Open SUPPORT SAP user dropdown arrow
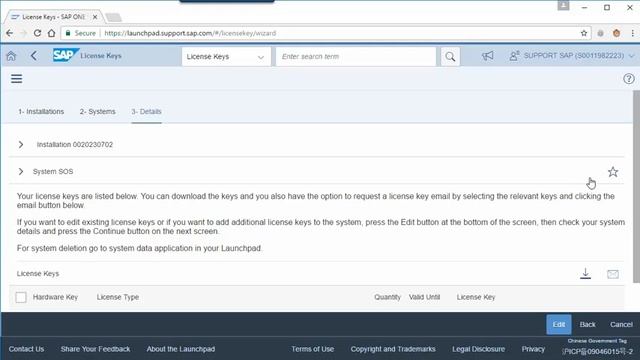 631,56
